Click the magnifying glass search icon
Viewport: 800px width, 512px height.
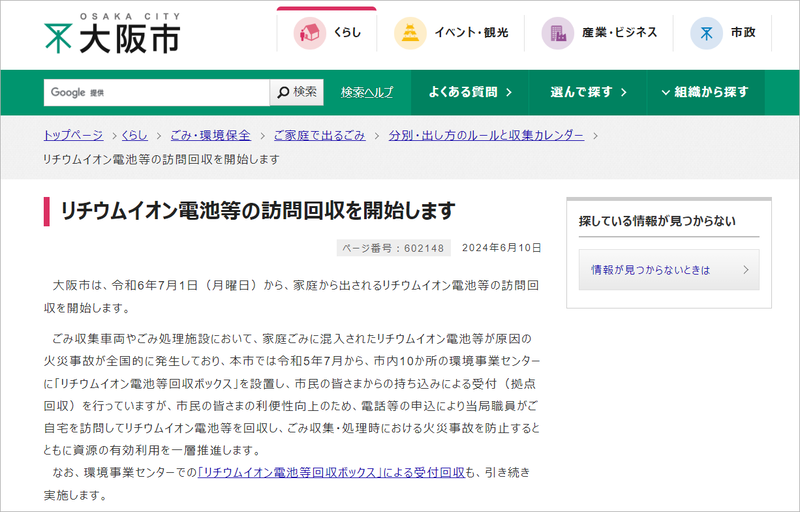pos(283,92)
